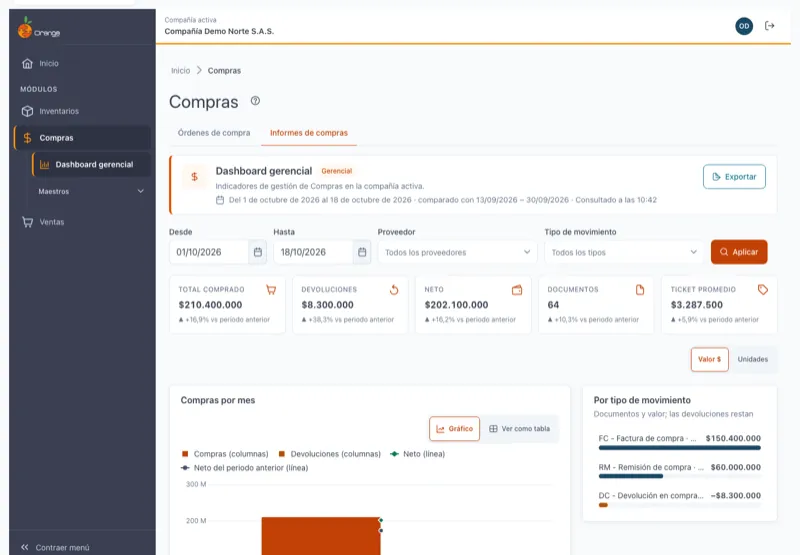
Task: Click the Documentos file icon
Action: (x=640, y=290)
